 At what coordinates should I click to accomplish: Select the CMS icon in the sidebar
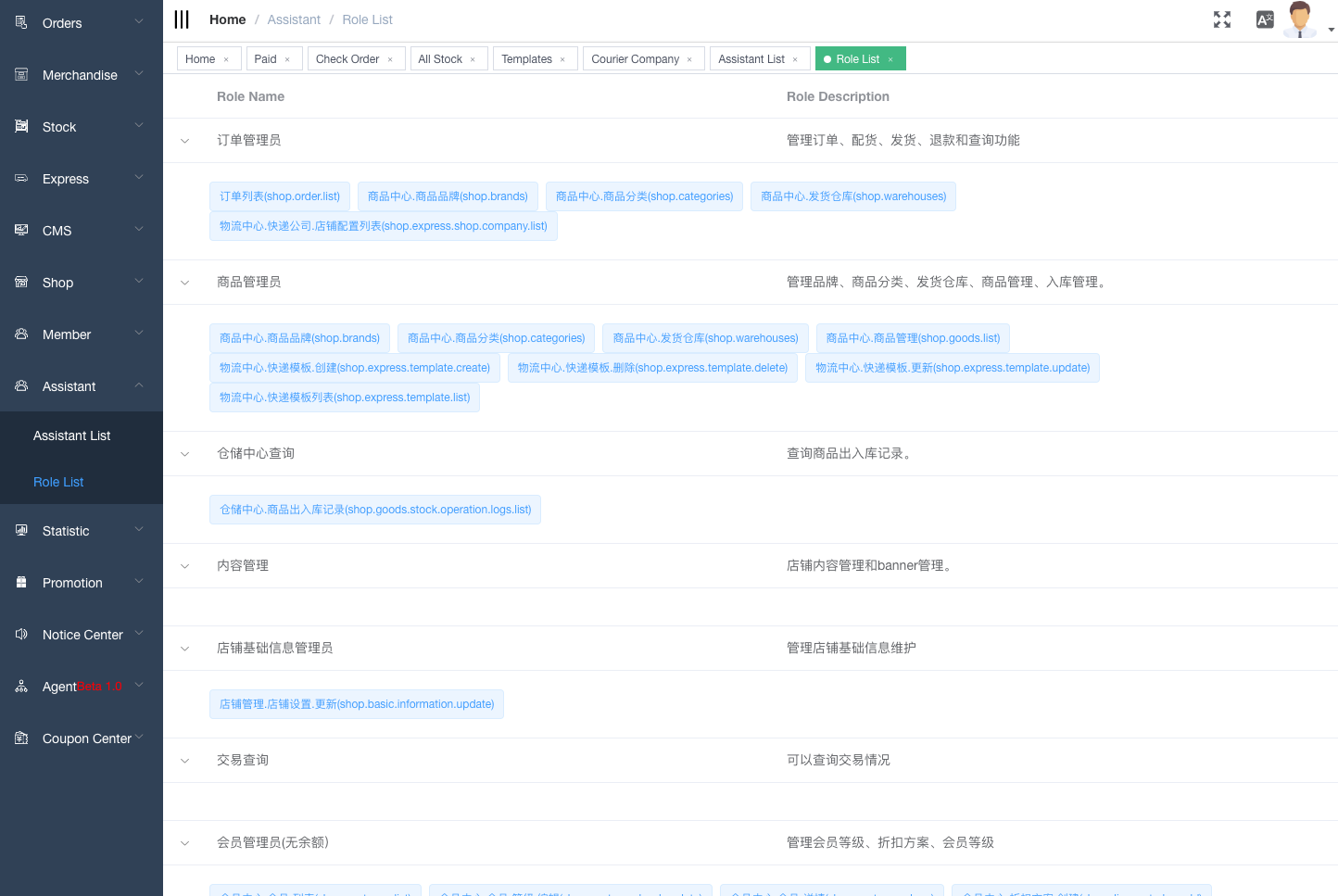coord(20,230)
